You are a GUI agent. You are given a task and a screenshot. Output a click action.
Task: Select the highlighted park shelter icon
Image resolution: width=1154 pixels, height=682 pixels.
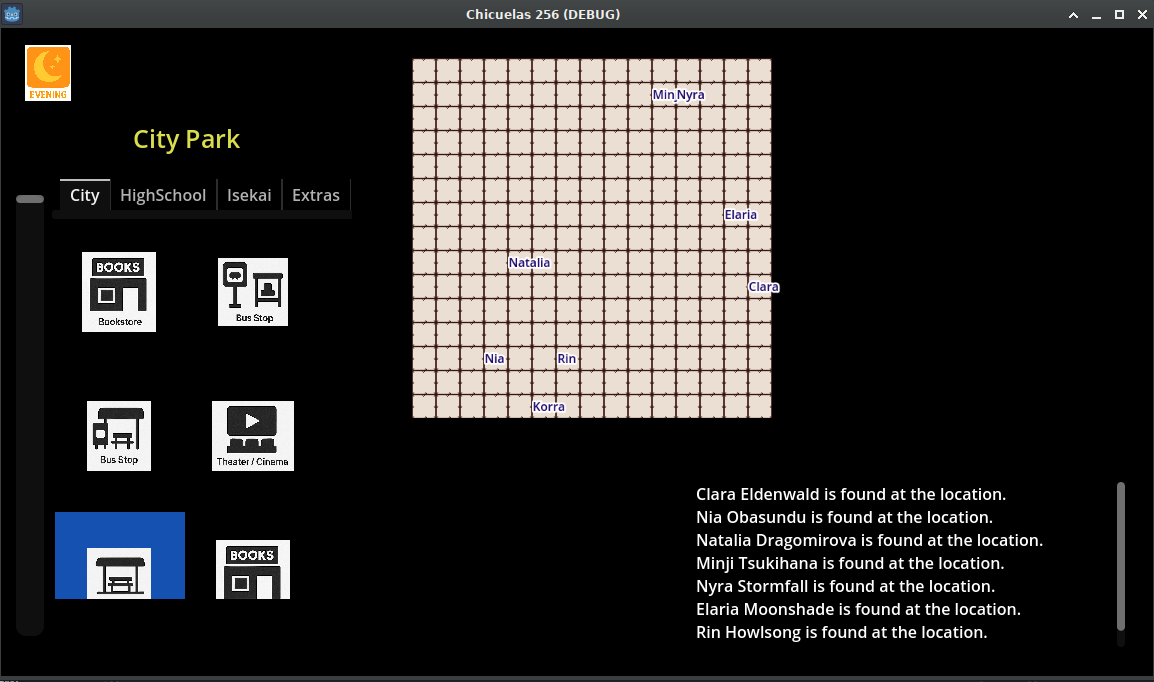[x=119, y=555]
